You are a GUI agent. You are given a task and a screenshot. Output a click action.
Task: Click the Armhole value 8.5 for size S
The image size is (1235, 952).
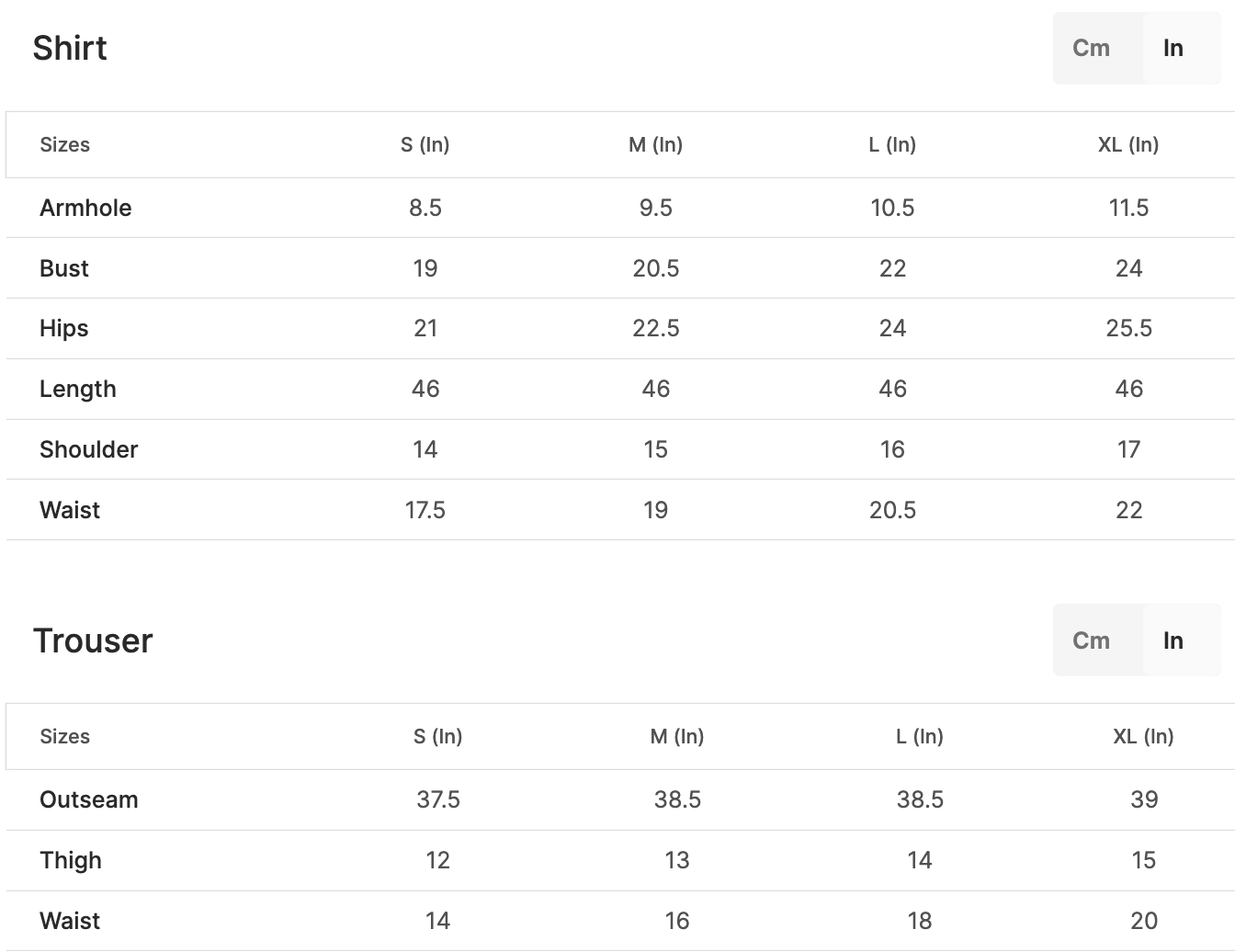click(x=425, y=208)
